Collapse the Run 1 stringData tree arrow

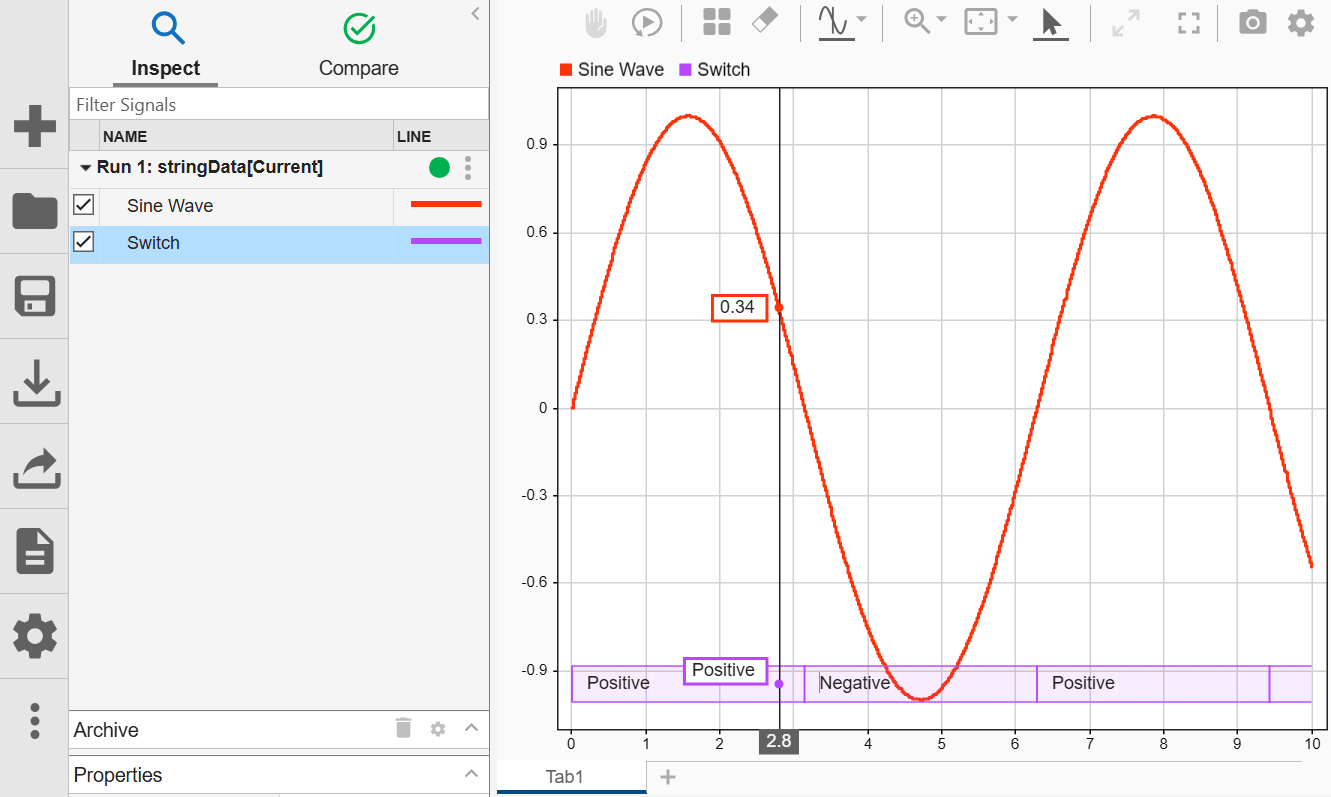coord(86,168)
